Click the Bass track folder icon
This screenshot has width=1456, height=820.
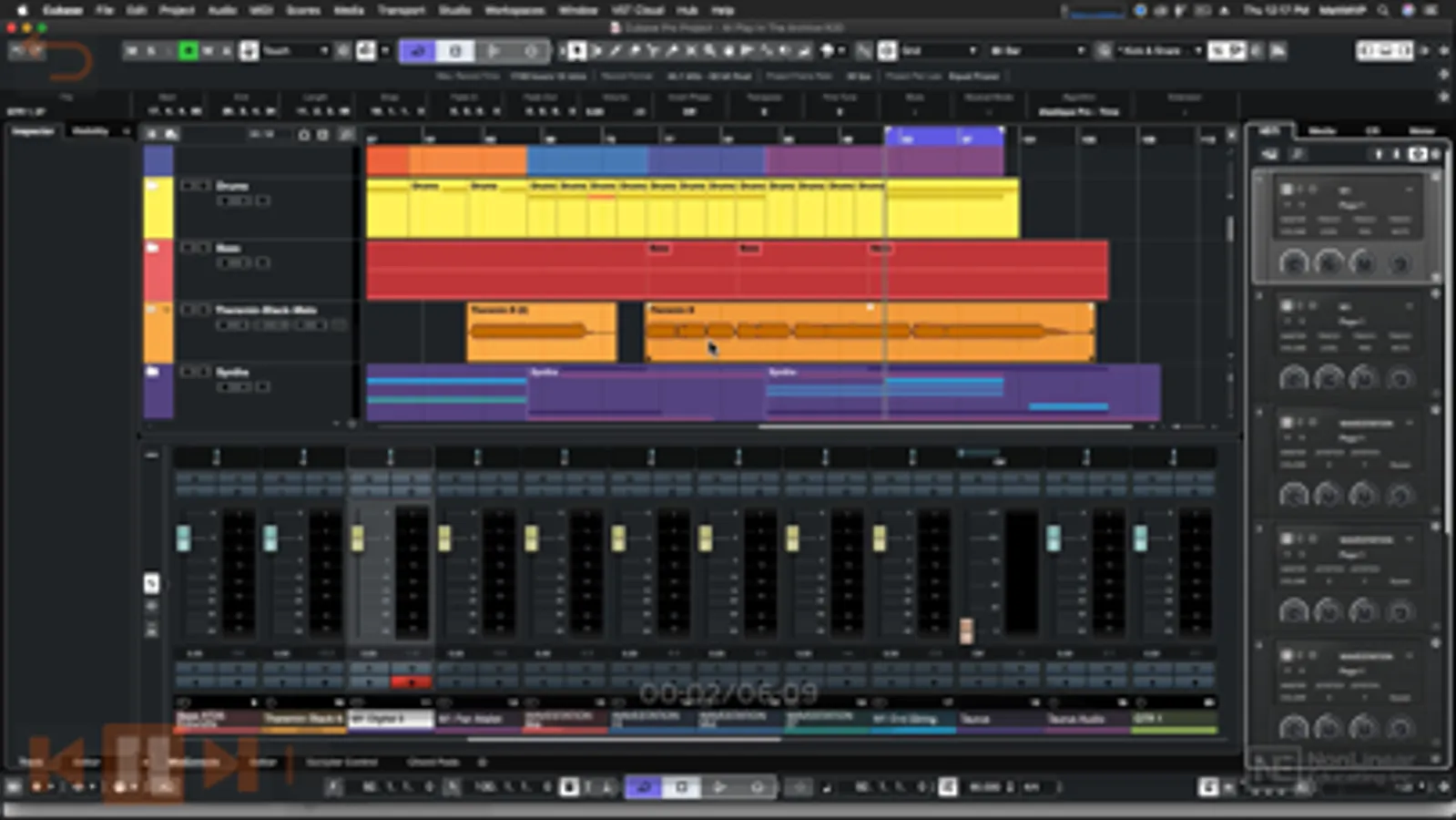[152, 248]
